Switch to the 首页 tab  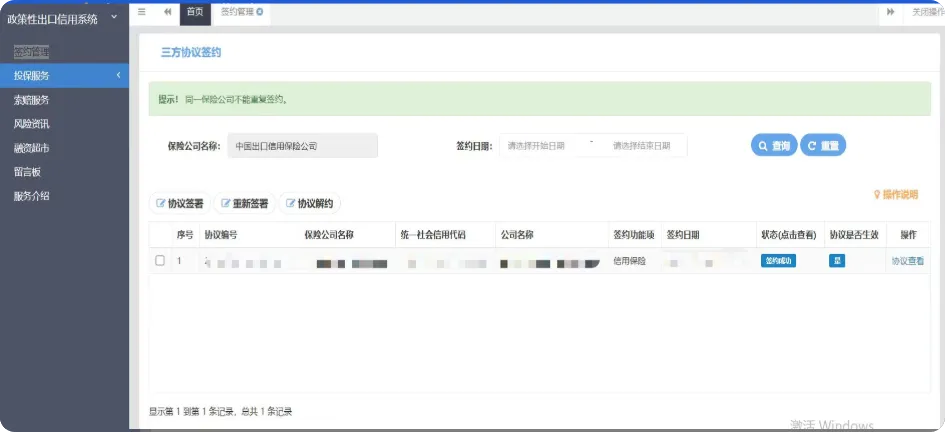coord(195,12)
